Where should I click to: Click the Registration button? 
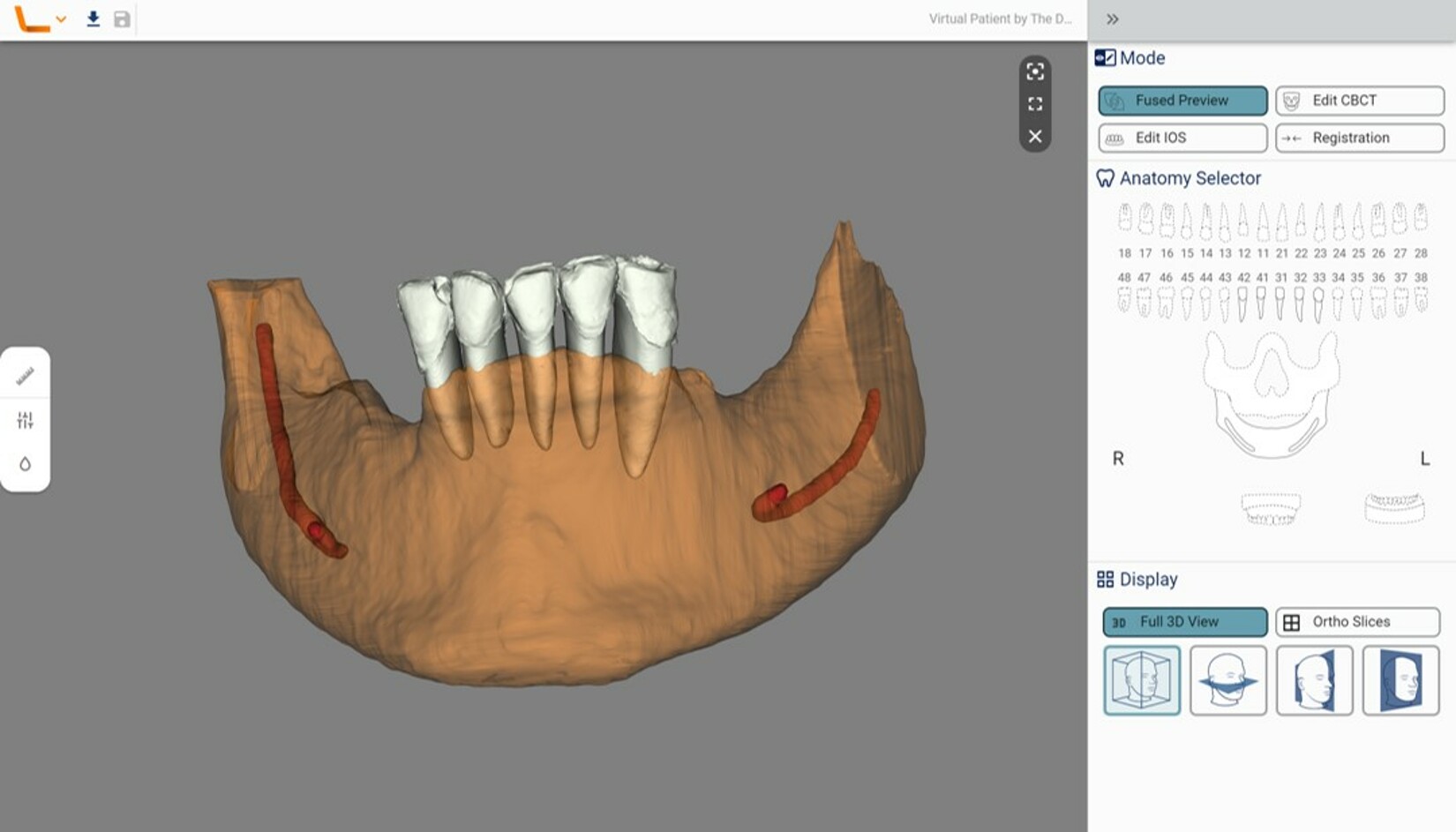point(1359,138)
